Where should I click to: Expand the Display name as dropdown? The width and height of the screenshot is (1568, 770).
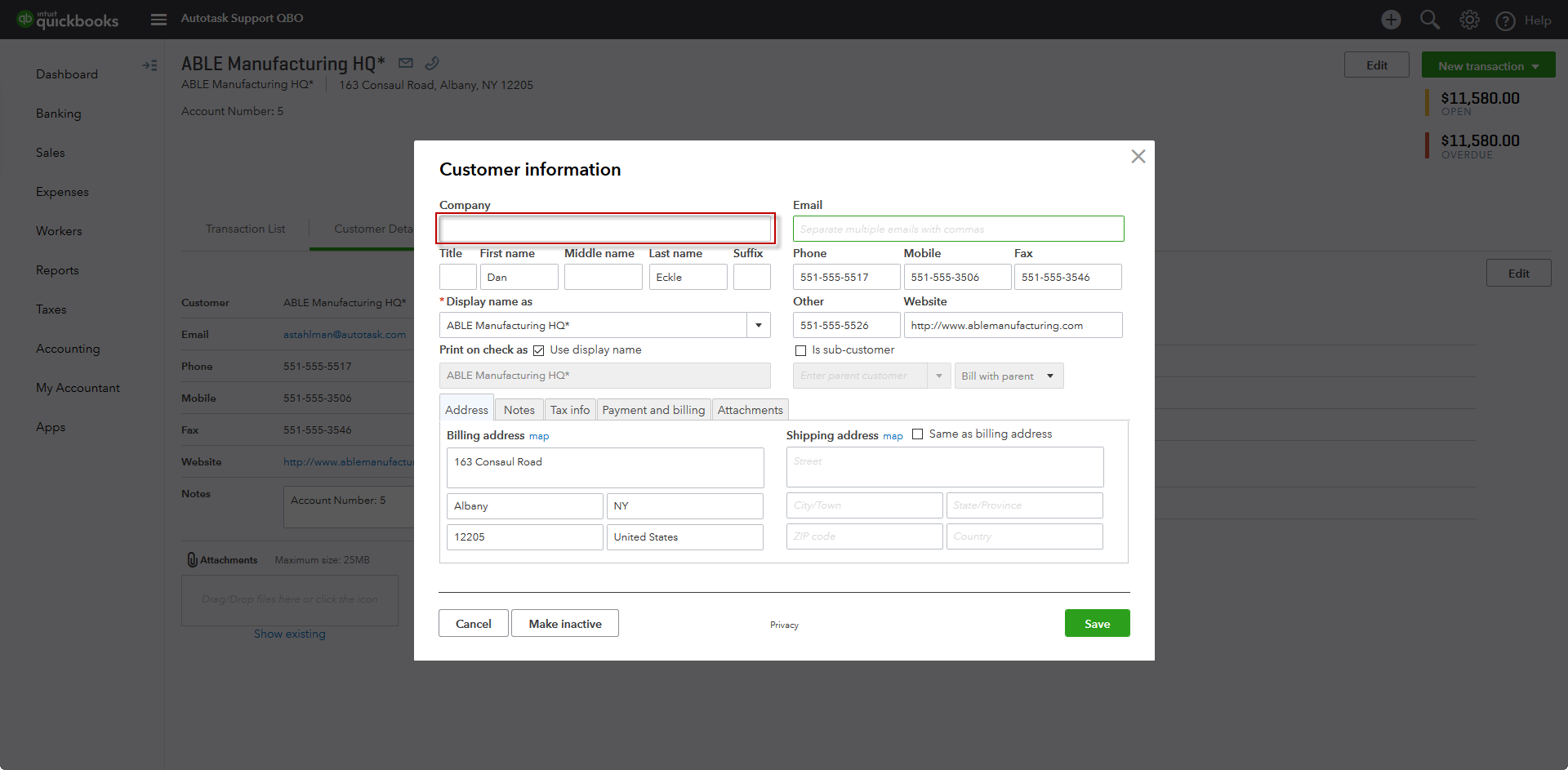[758, 325]
